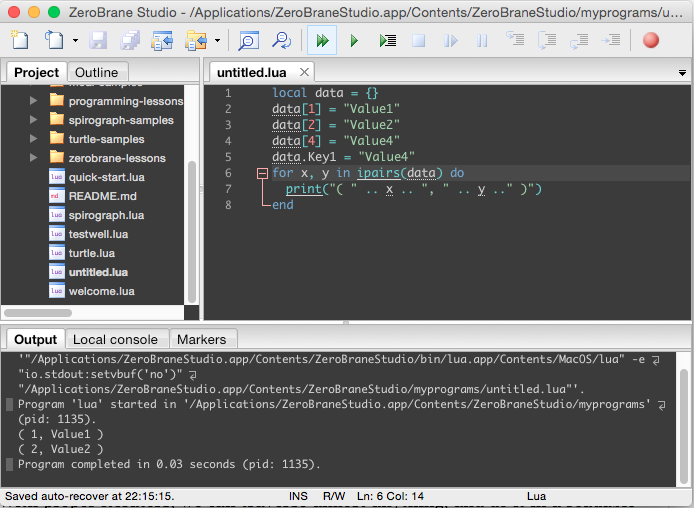The image size is (694, 508).
Task: Create a new file with toolbar icon
Action: 20,40
